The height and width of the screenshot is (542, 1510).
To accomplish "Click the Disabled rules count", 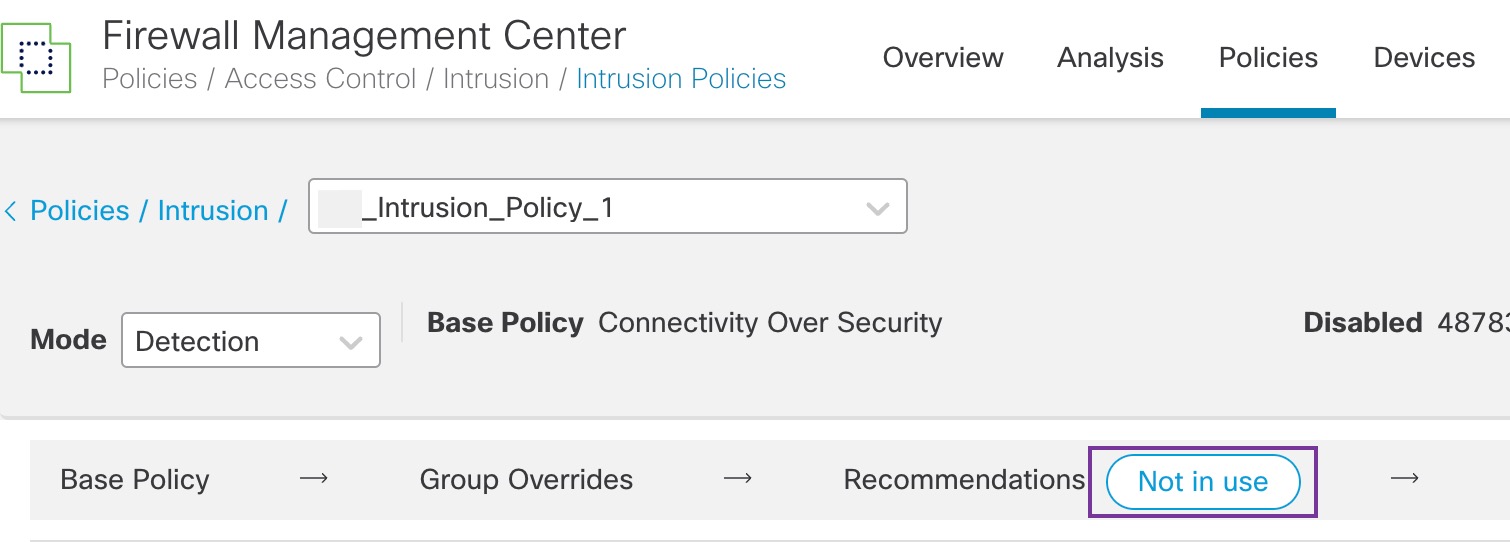I will click(x=1470, y=323).
